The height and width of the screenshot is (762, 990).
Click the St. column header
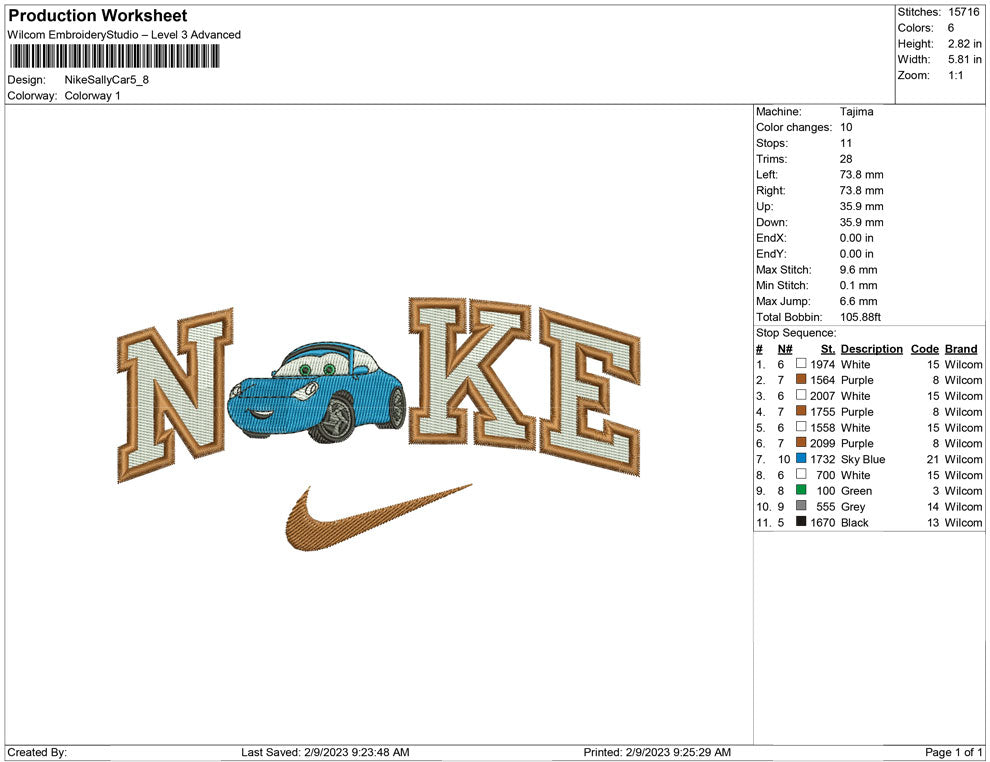(x=828, y=349)
